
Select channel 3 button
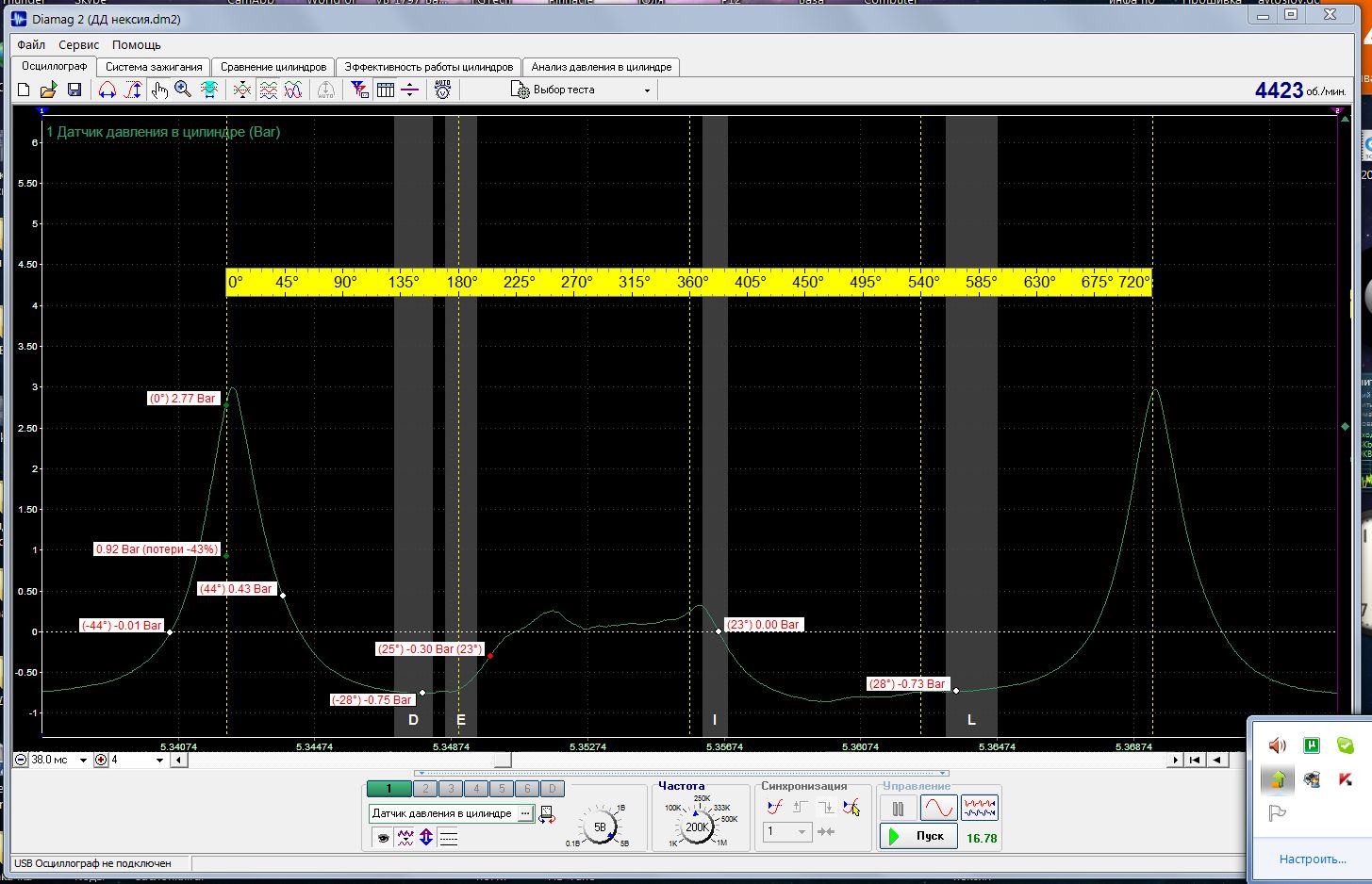pos(451,789)
